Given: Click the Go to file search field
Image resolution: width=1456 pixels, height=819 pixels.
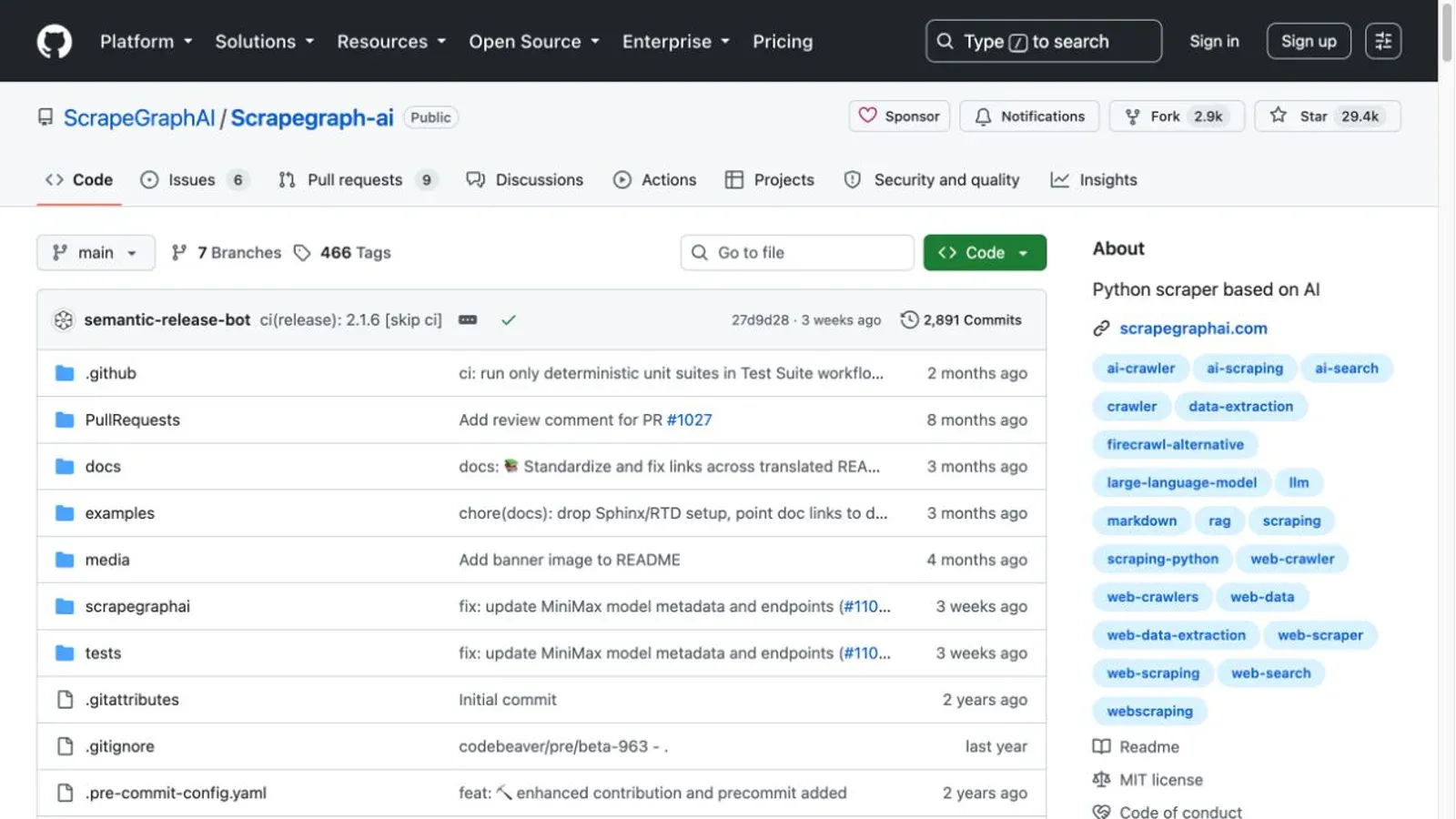Looking at the screenshot, I should coord(797,252).
